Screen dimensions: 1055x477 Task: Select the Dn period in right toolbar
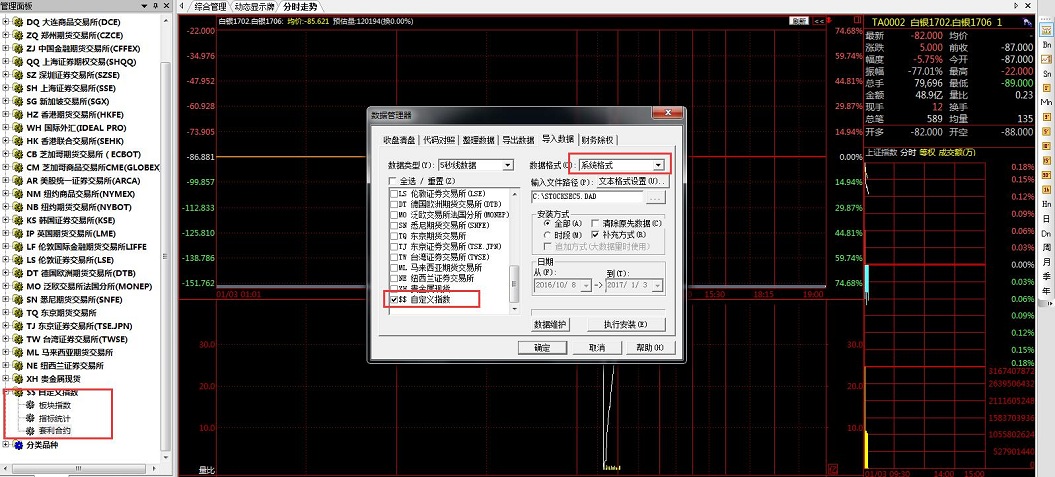tap(1046, 233)
